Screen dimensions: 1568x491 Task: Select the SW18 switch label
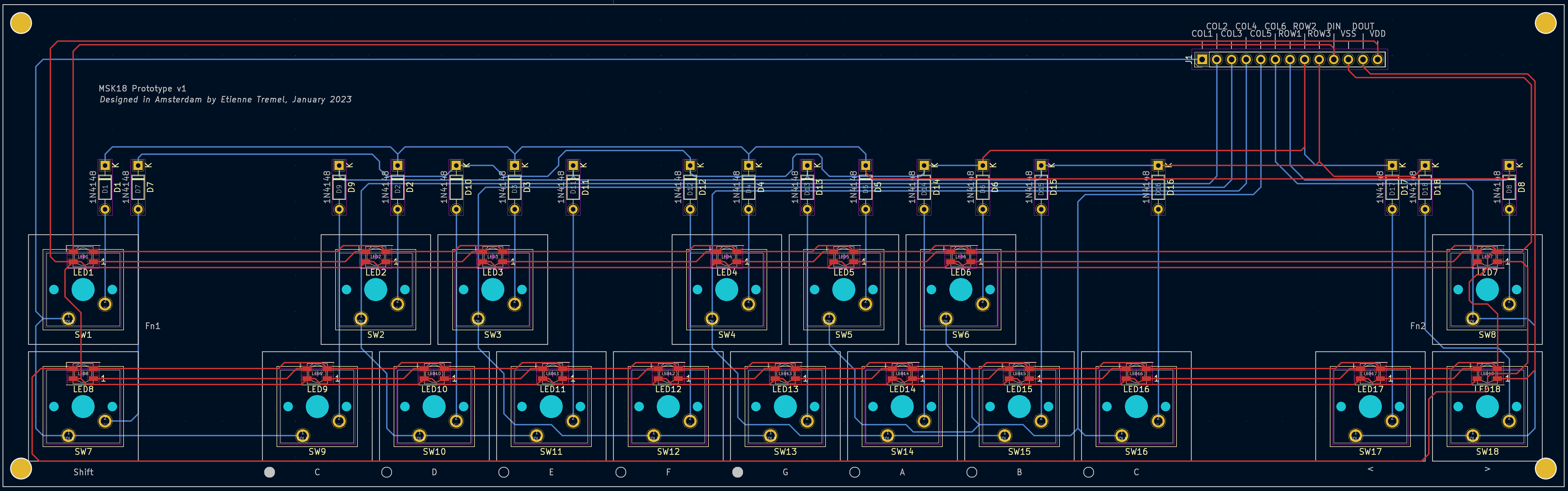coord(1487,451)
